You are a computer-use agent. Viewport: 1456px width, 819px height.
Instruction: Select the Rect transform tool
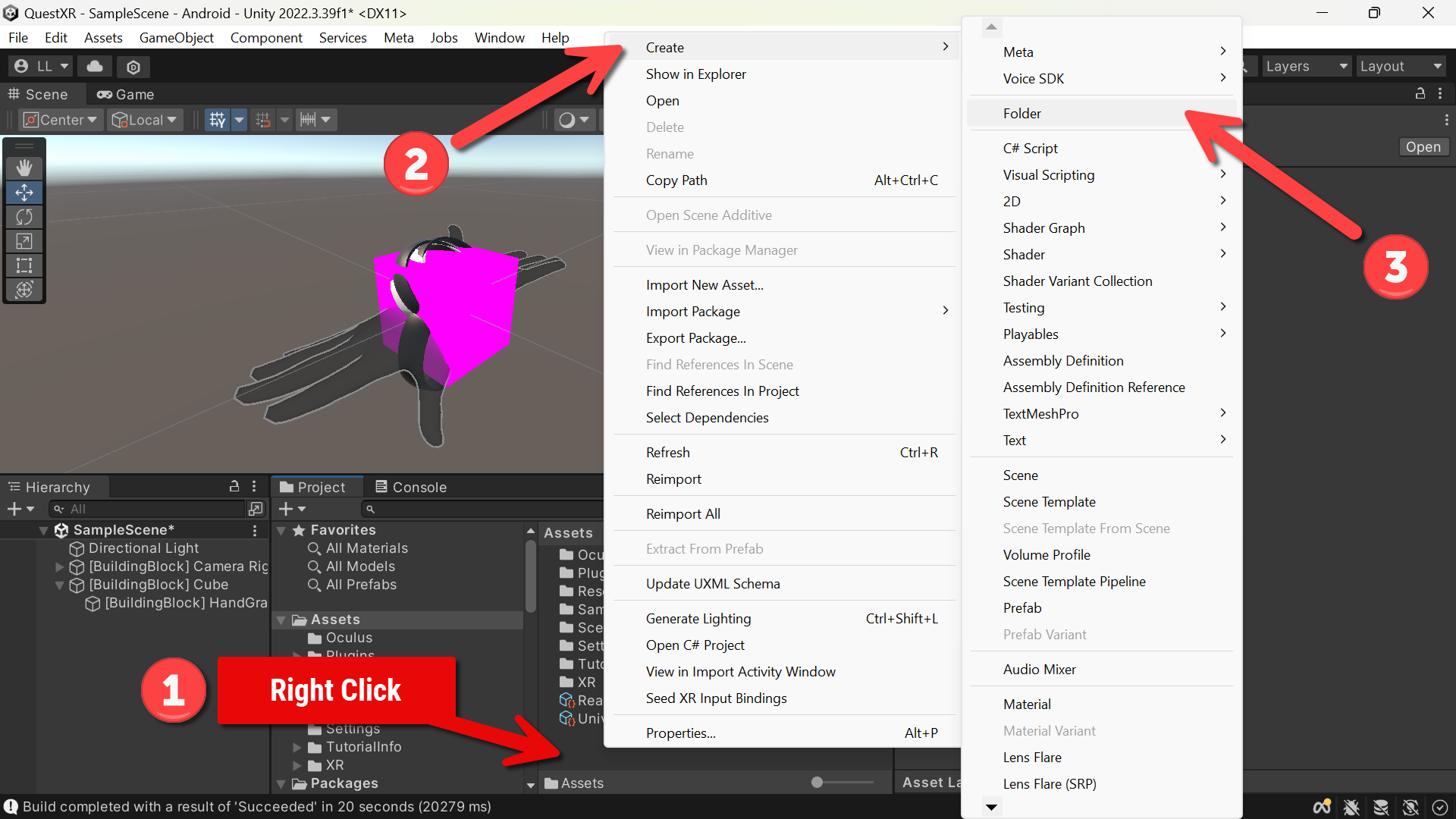tap(24, 265)
